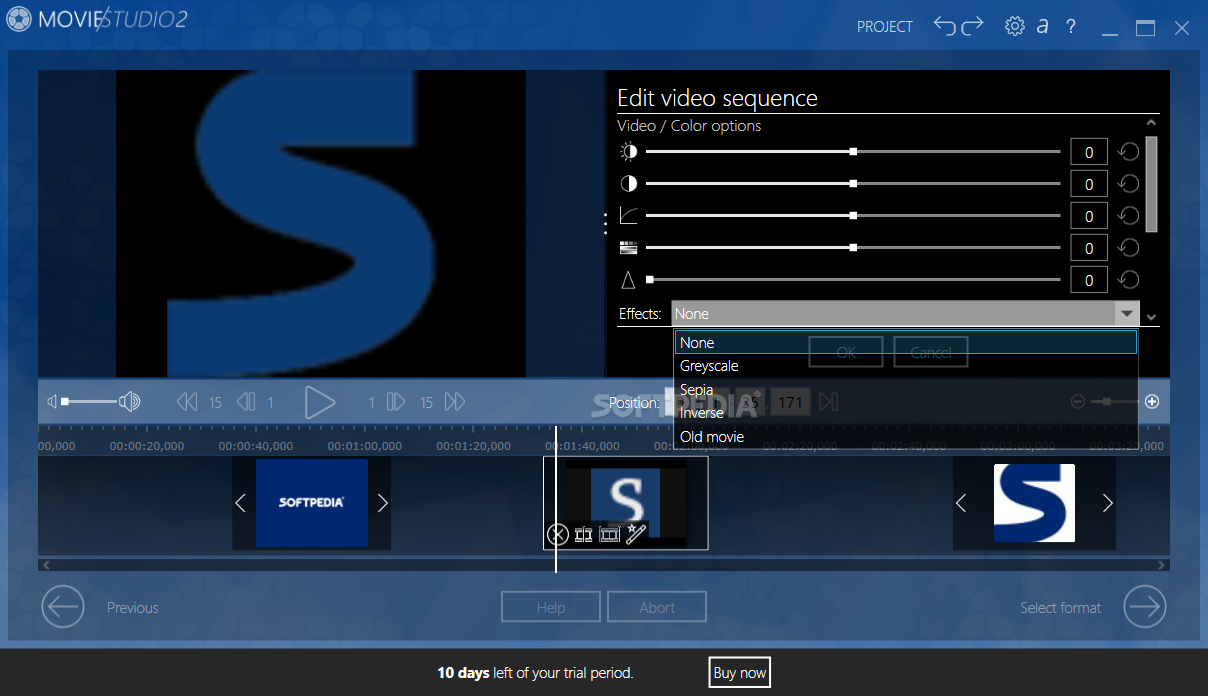This screenshot has height=696, width=1208.
Task: Click the loud speaker volume icon
Action: pos(129,402)
